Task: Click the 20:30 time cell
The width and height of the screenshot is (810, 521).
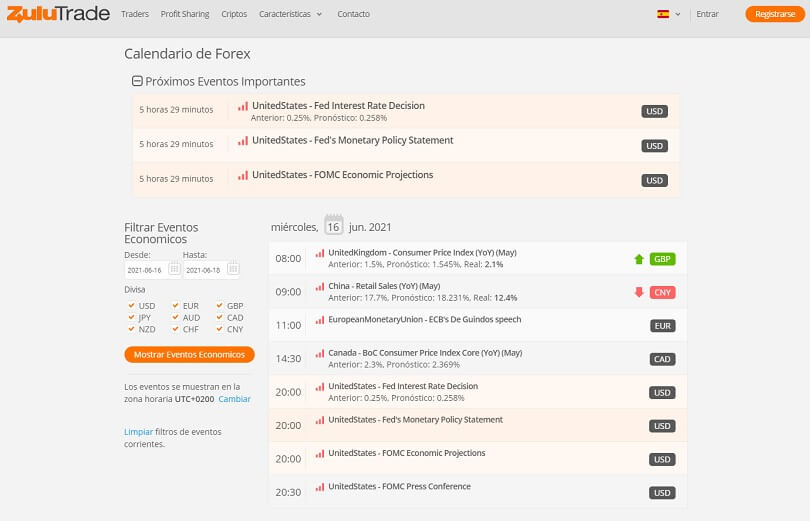Action: 288,492
